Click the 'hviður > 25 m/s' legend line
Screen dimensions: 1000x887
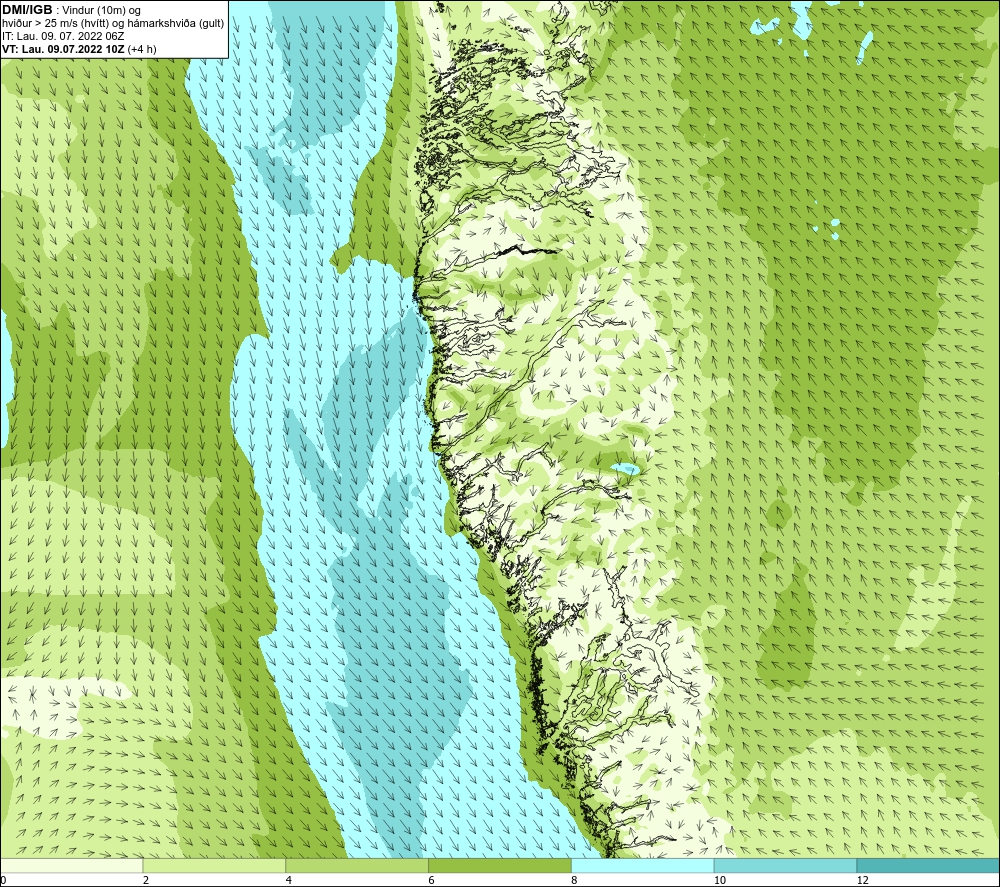pos(113,24)
